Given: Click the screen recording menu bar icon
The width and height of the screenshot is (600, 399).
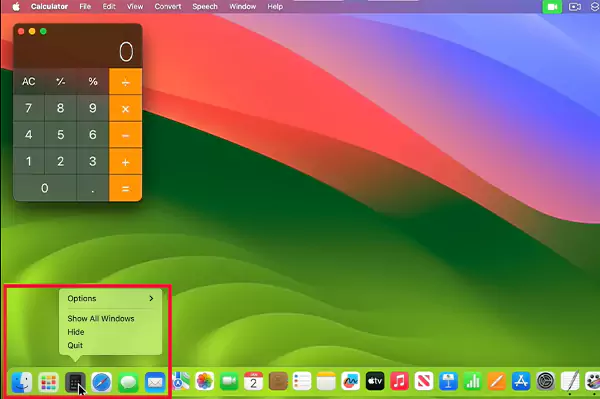Looking at the screenshot, I should (575, 7).
